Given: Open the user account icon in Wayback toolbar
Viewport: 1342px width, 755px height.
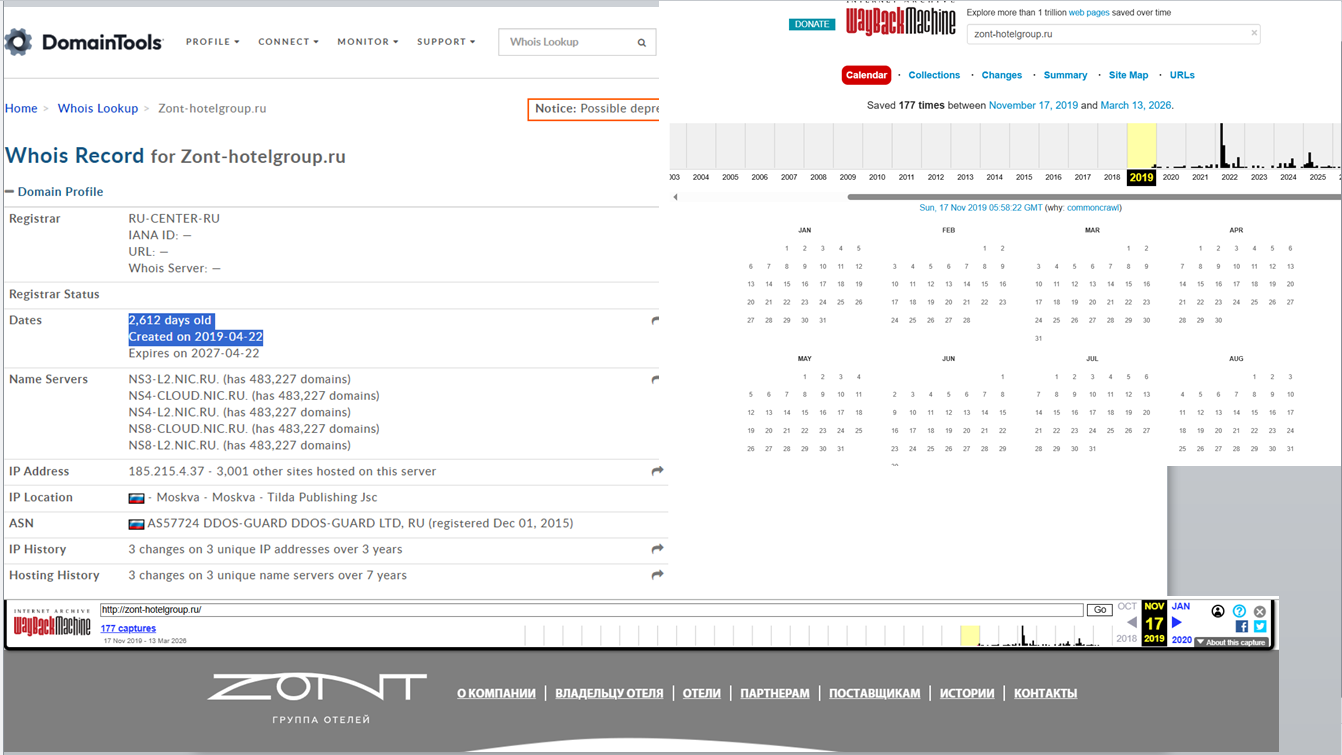Looking at the screenshot, I should pos(1218,611).
